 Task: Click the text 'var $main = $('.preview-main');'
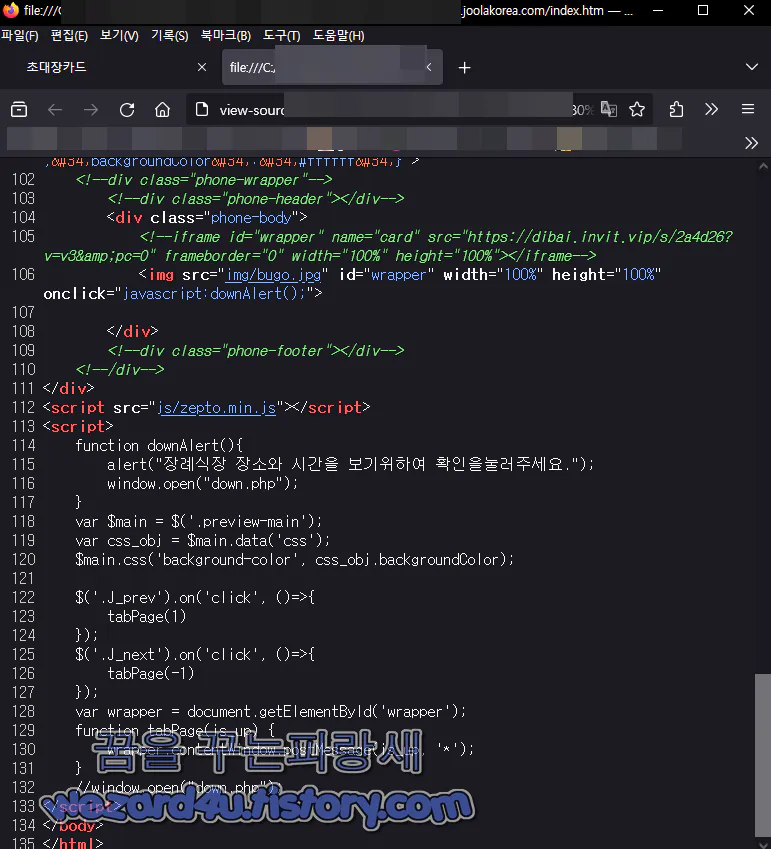pyautogui.click(x=199, y=521)
